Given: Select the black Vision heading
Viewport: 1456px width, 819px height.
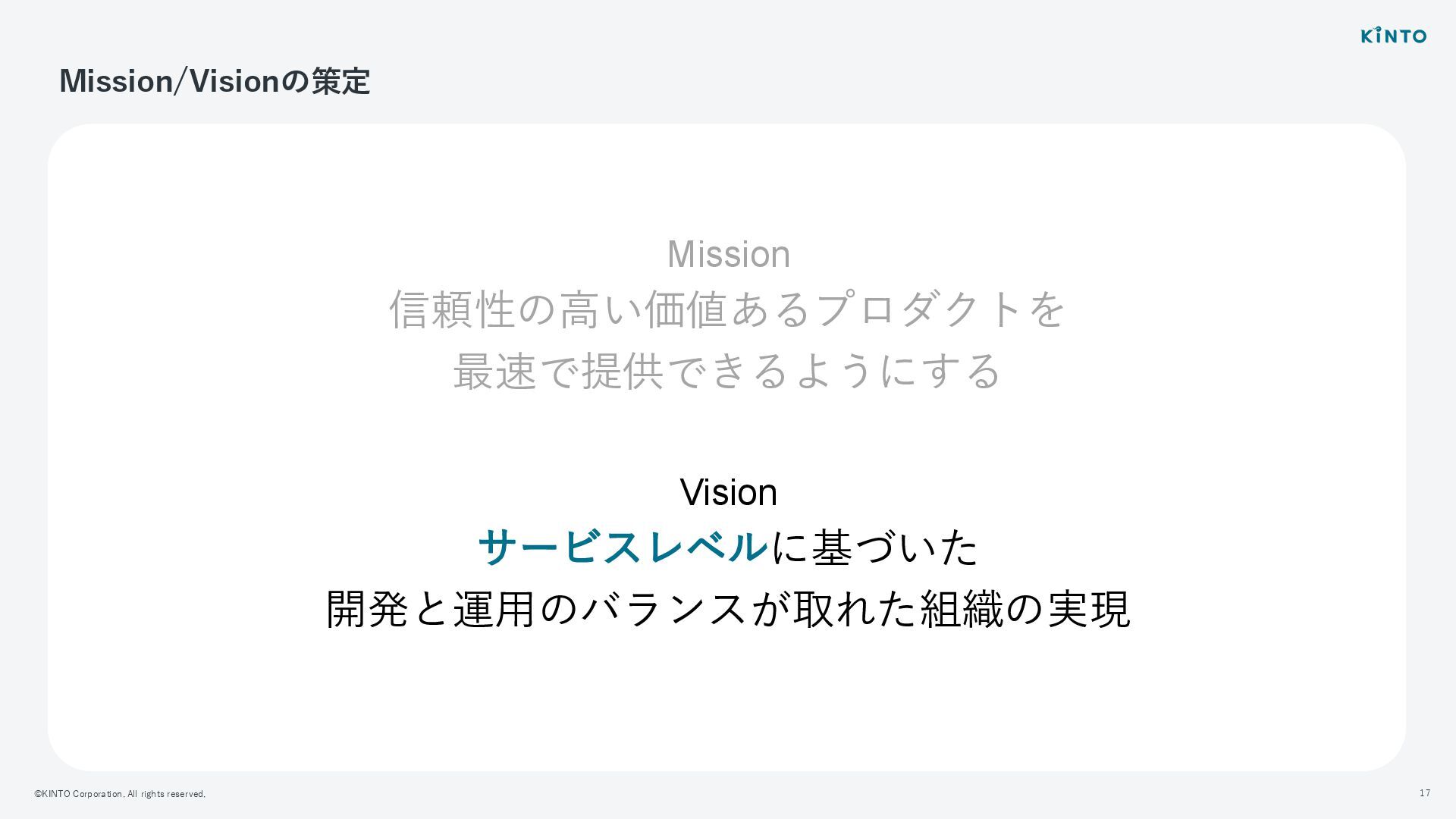Looking at the screenshot, I should 728,492.
